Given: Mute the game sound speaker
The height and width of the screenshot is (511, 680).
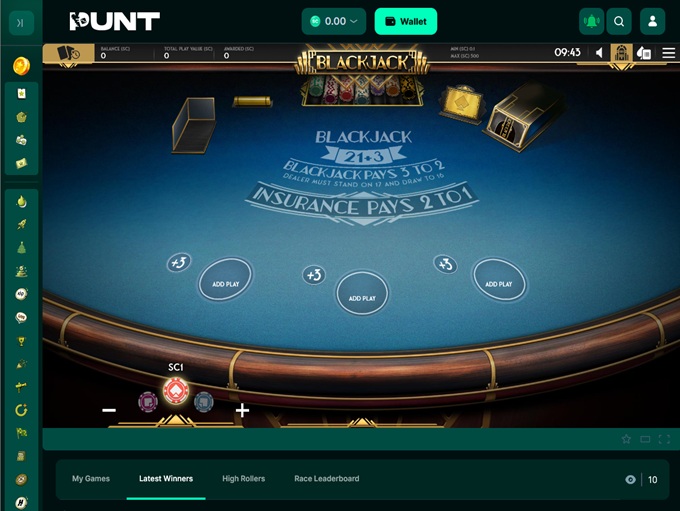Looking at the screenshot, I should (x=599, y=53).
